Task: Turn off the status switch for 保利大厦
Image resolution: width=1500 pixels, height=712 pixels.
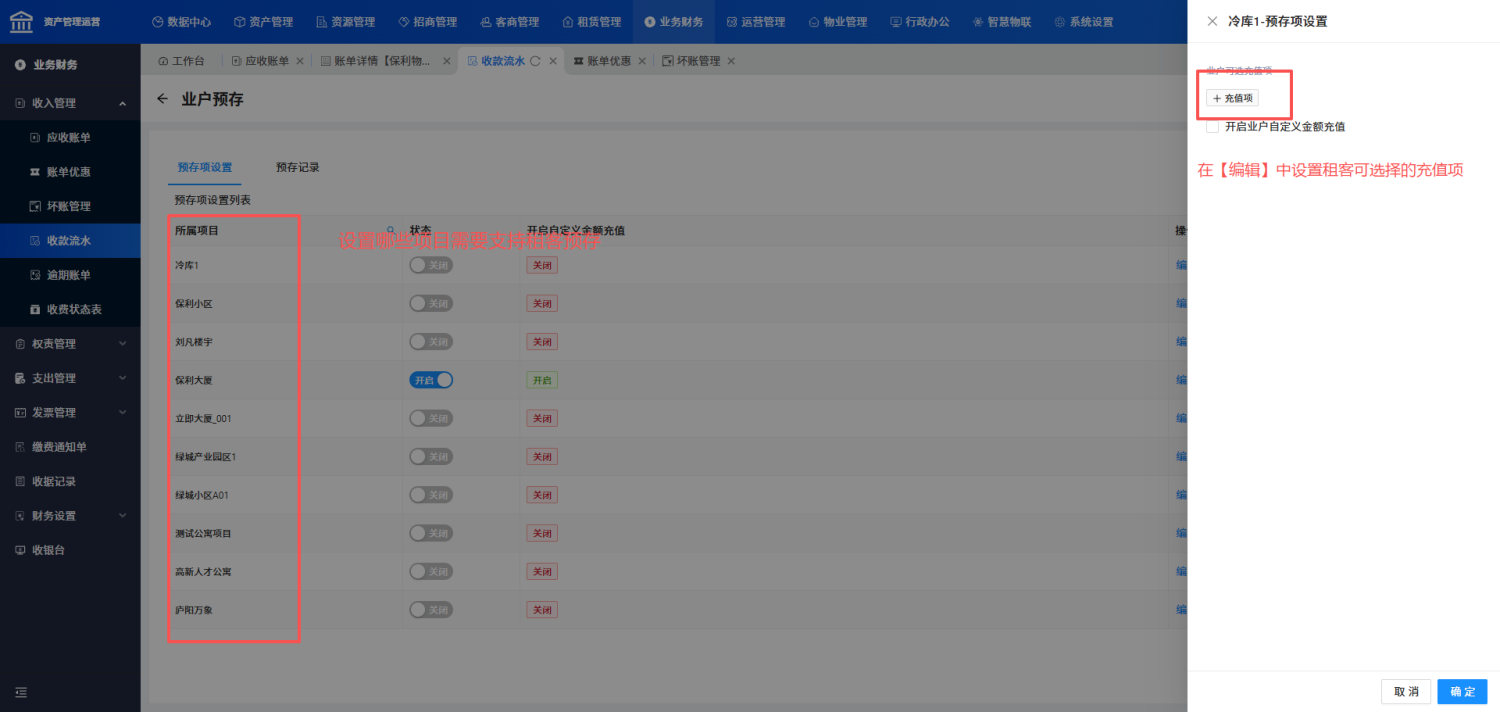Action: tap(431, 380)
